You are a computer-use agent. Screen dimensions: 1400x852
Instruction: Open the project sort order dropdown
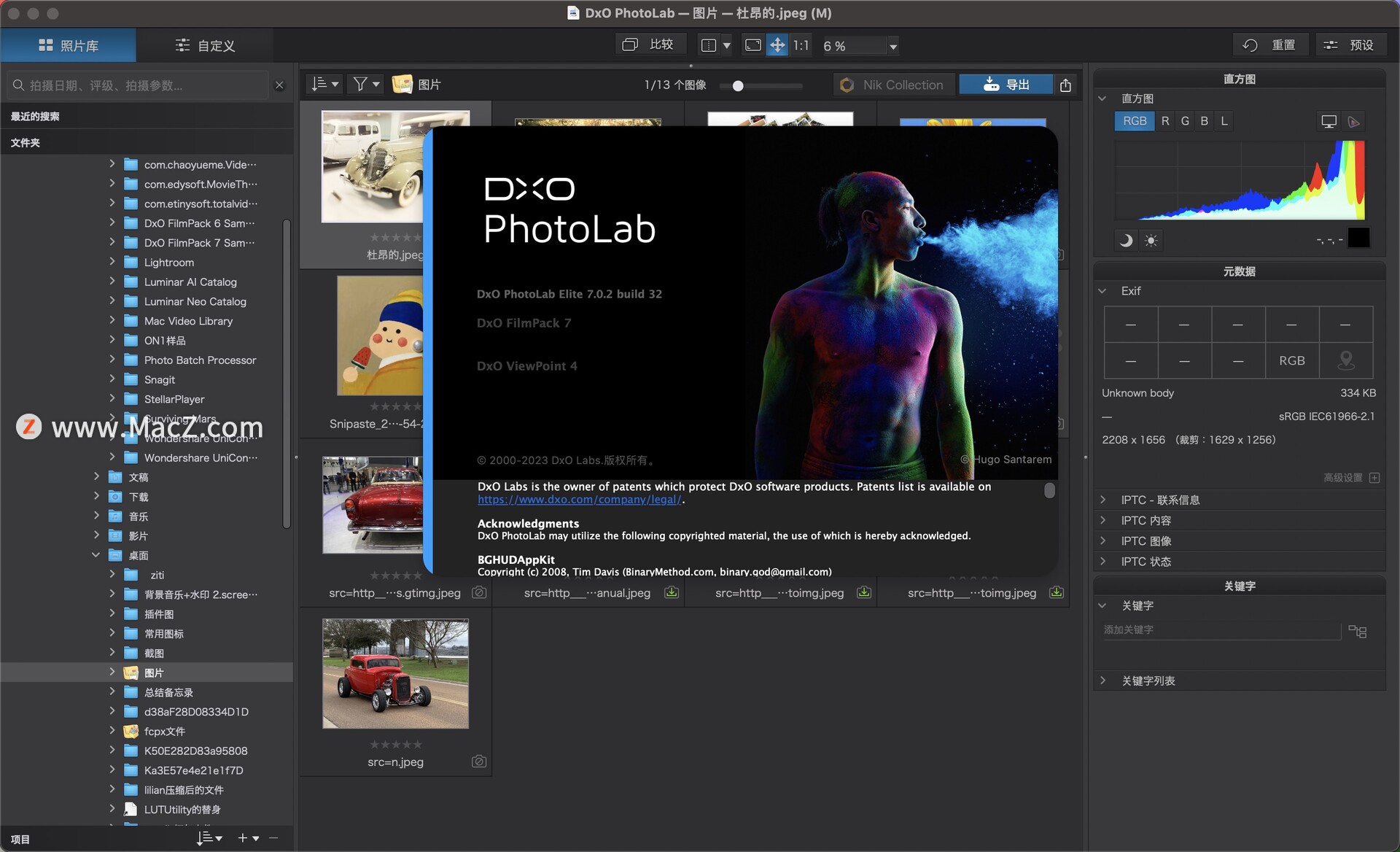(x=209, y=838)
